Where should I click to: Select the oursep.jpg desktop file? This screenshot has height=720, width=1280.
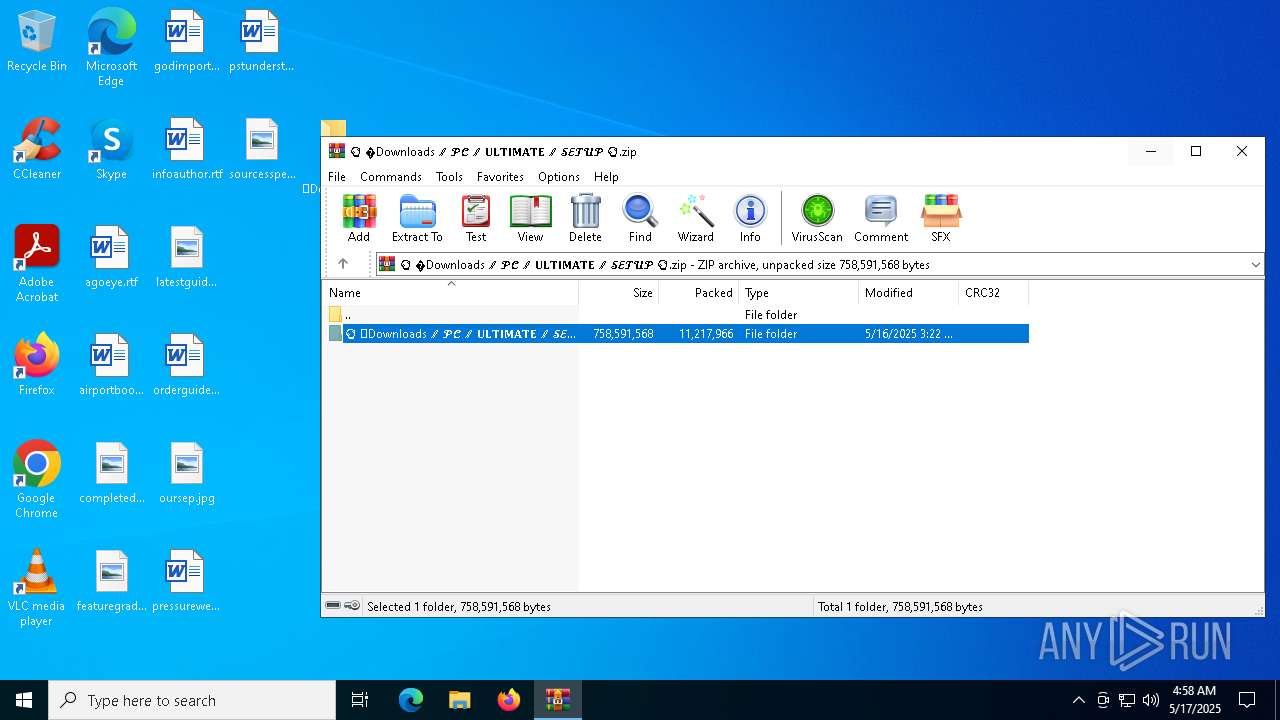(187, 474)
